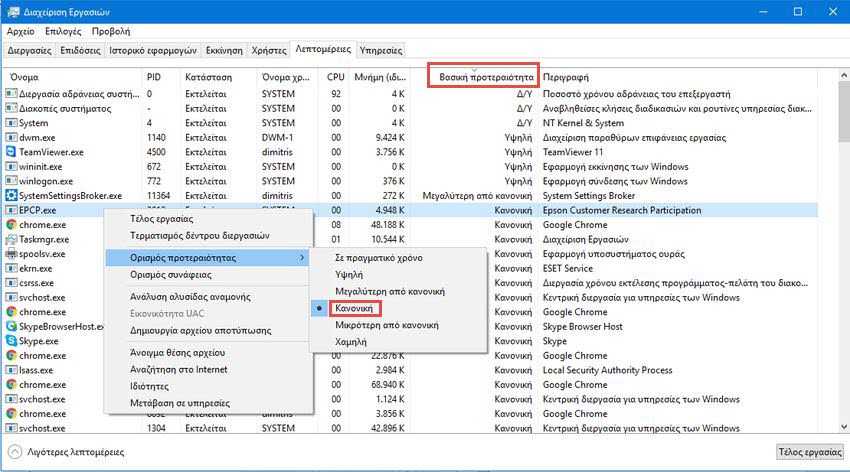
Task: Choose Αναζήτηση στο Internet
Action: pyautogui.click(x=178, y=369)
